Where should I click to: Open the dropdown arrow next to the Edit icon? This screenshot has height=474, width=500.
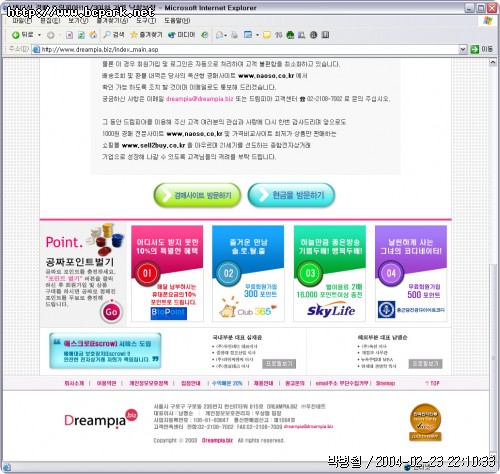[x=257, y=35]
